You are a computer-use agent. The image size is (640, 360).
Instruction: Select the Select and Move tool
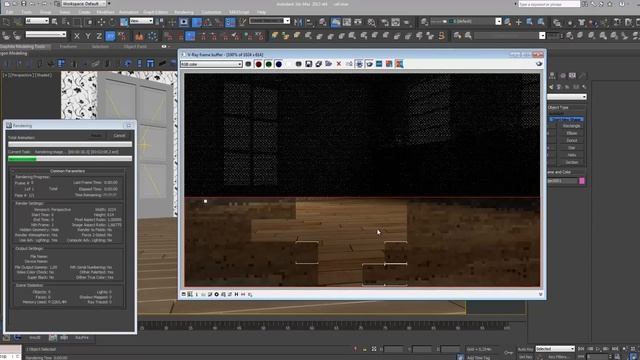point(101,22)
